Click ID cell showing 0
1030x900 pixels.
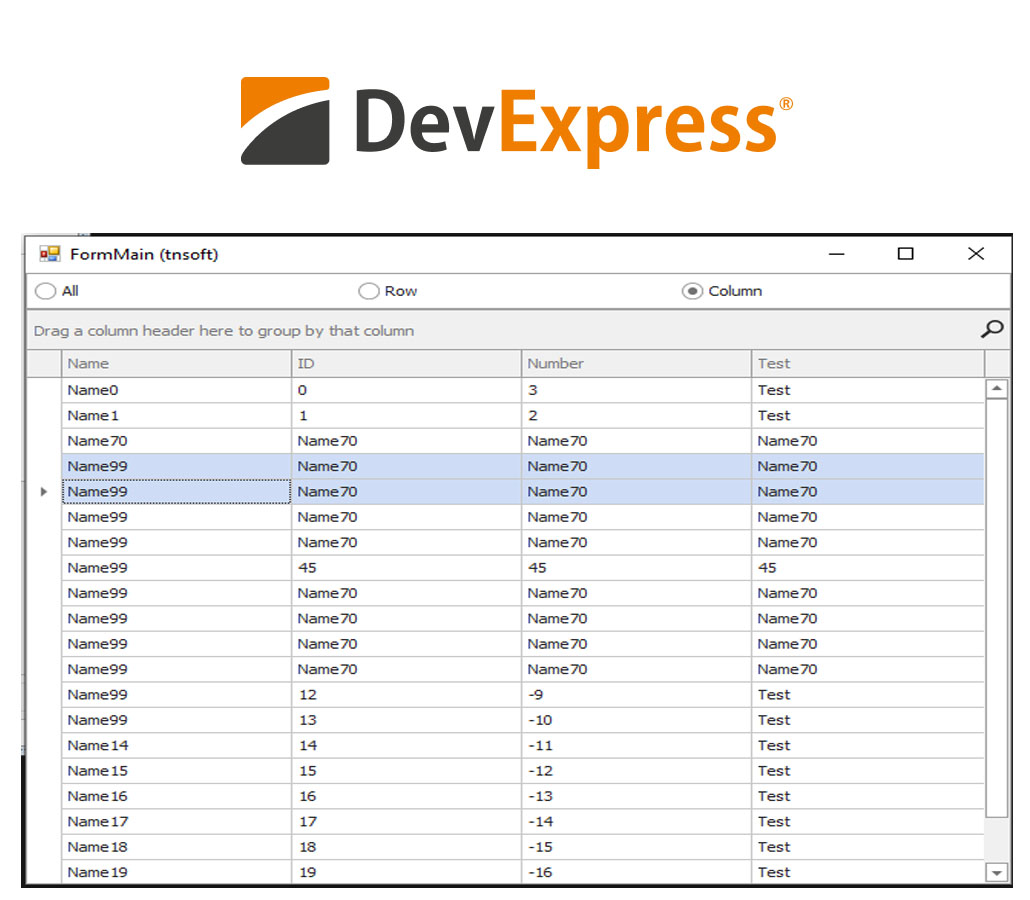406,390
